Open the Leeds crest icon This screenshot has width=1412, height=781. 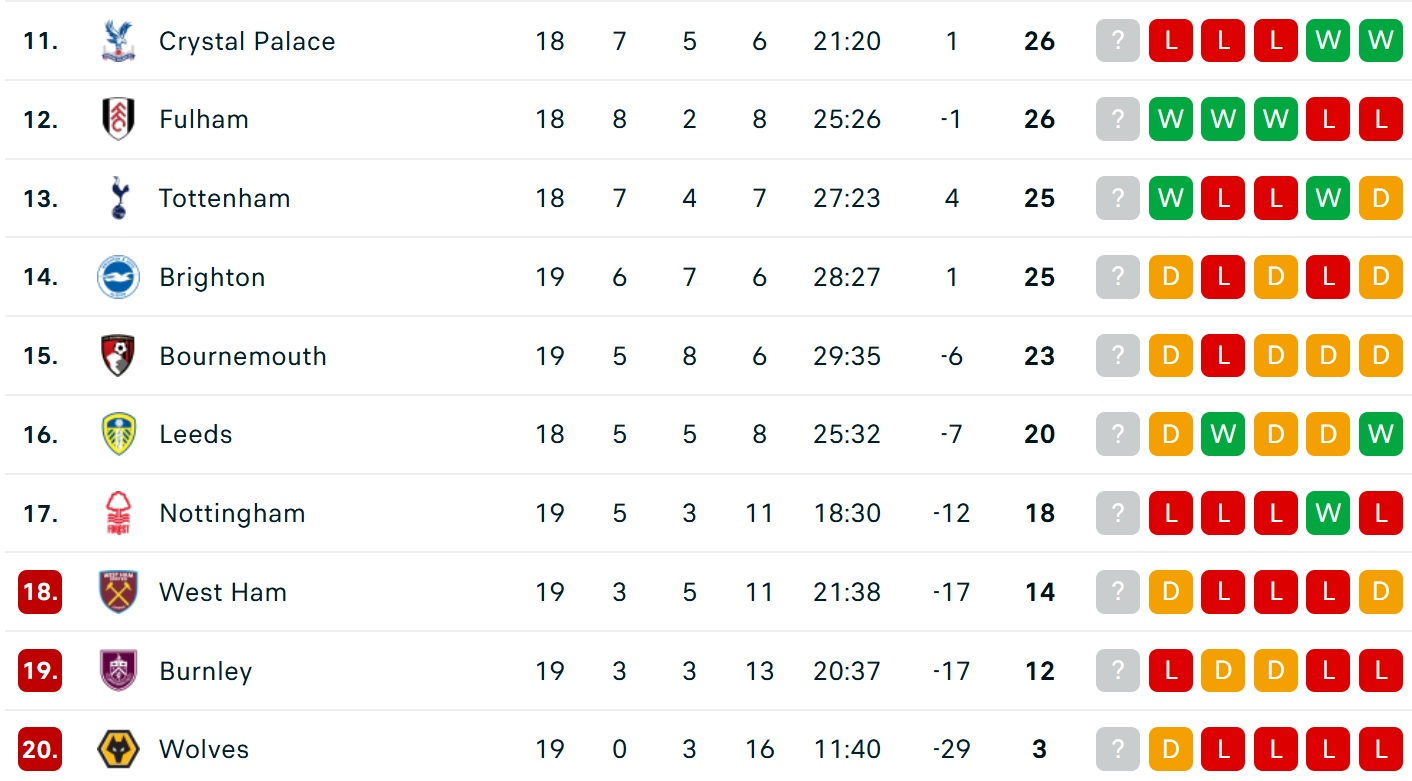coord(118,434)
